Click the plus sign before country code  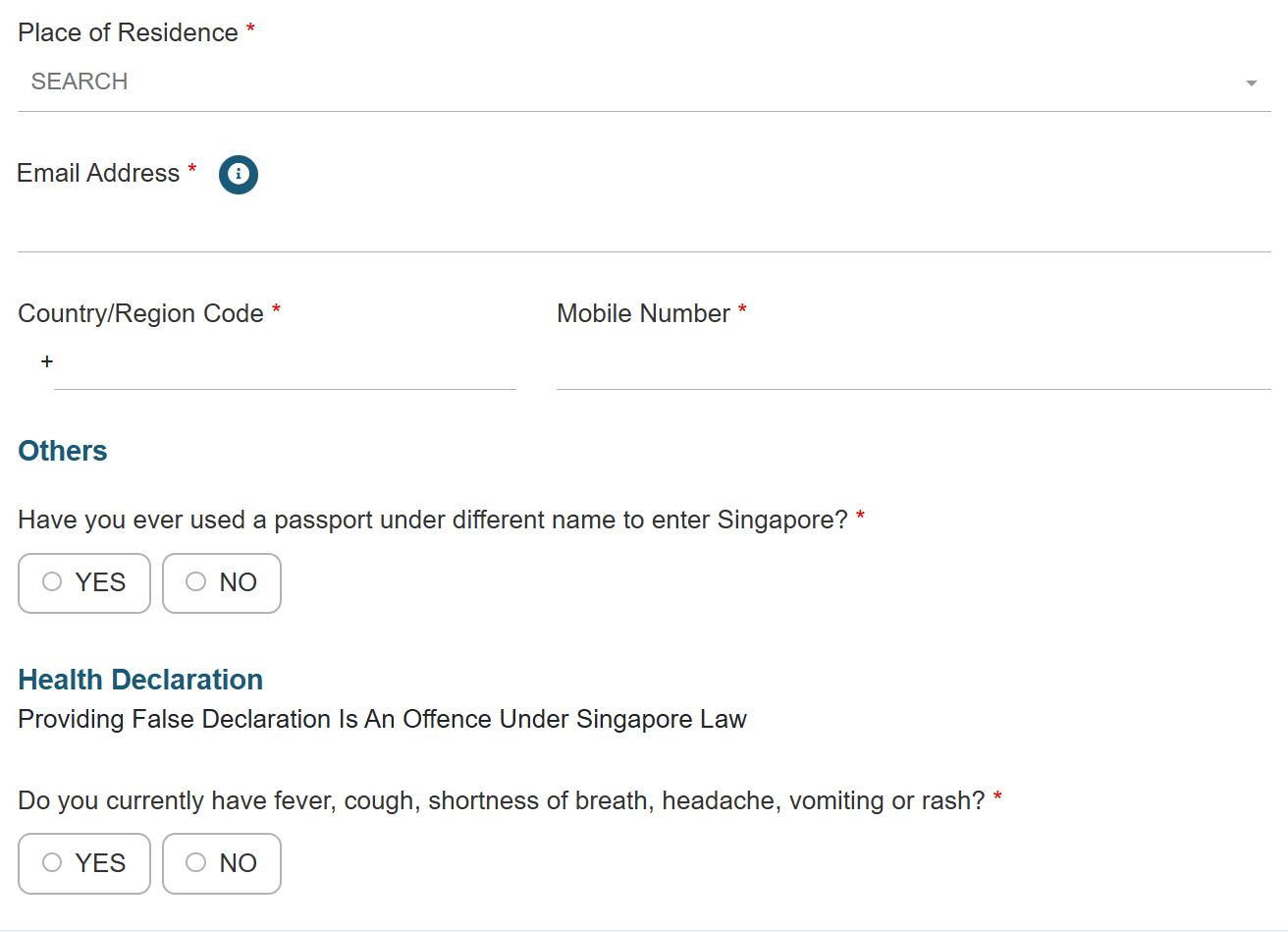pyautogui.click(x=47, y=362)
